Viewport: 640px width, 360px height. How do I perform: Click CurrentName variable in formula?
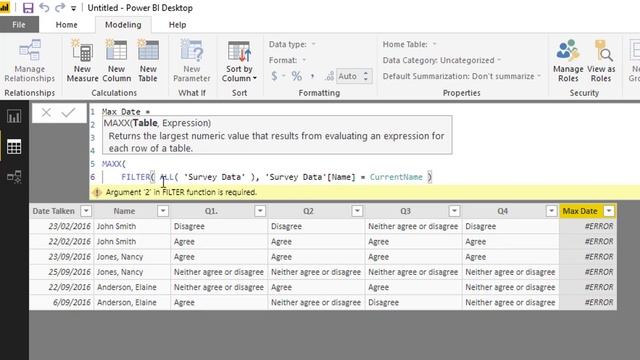pyautogui.click(x=396, y=177)
